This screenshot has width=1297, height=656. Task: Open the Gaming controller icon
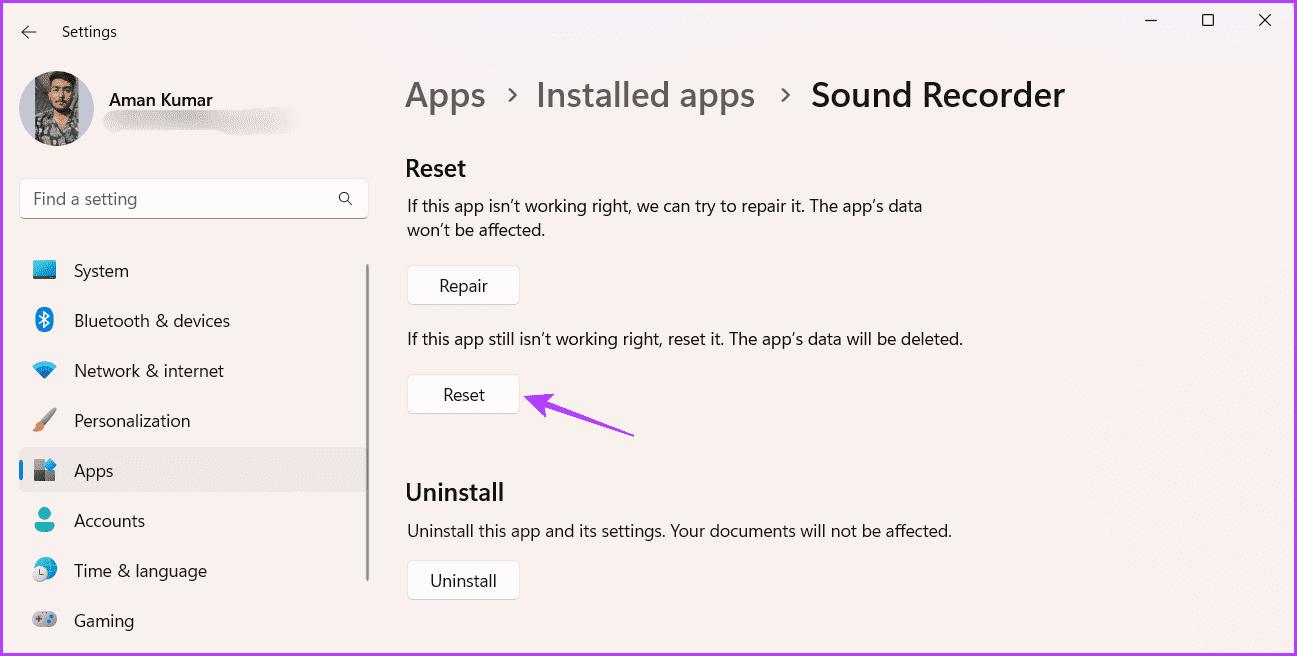(44, 620)
